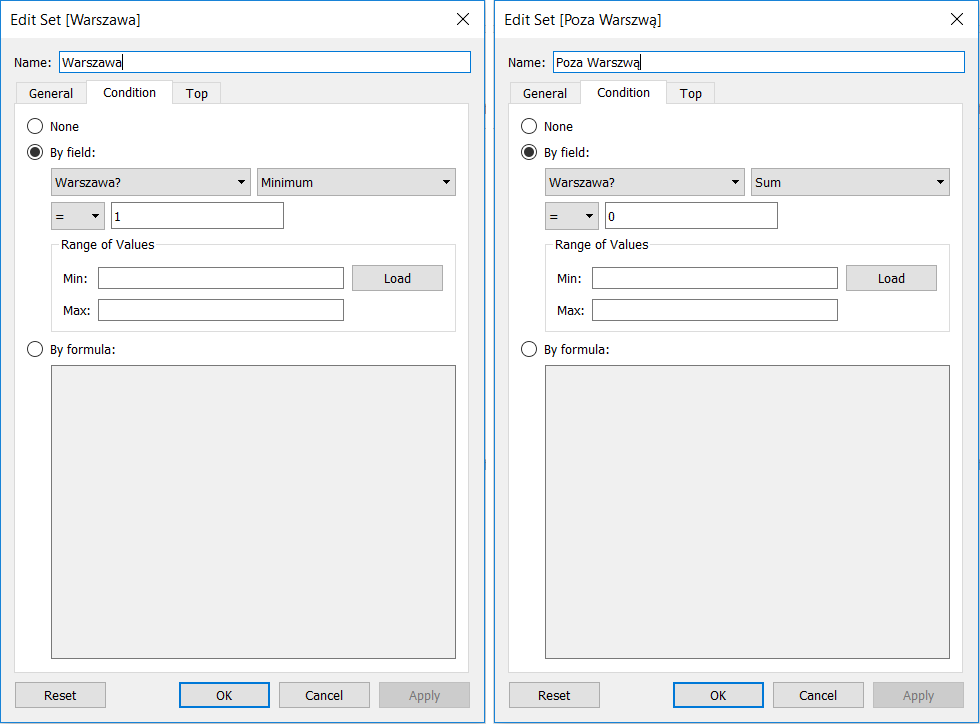Select By formula radio in Poza Warszawą dialog
Image resolution: width=980 pixels, height=724 pixels.
pyautogui.click(x=529, y=350)
